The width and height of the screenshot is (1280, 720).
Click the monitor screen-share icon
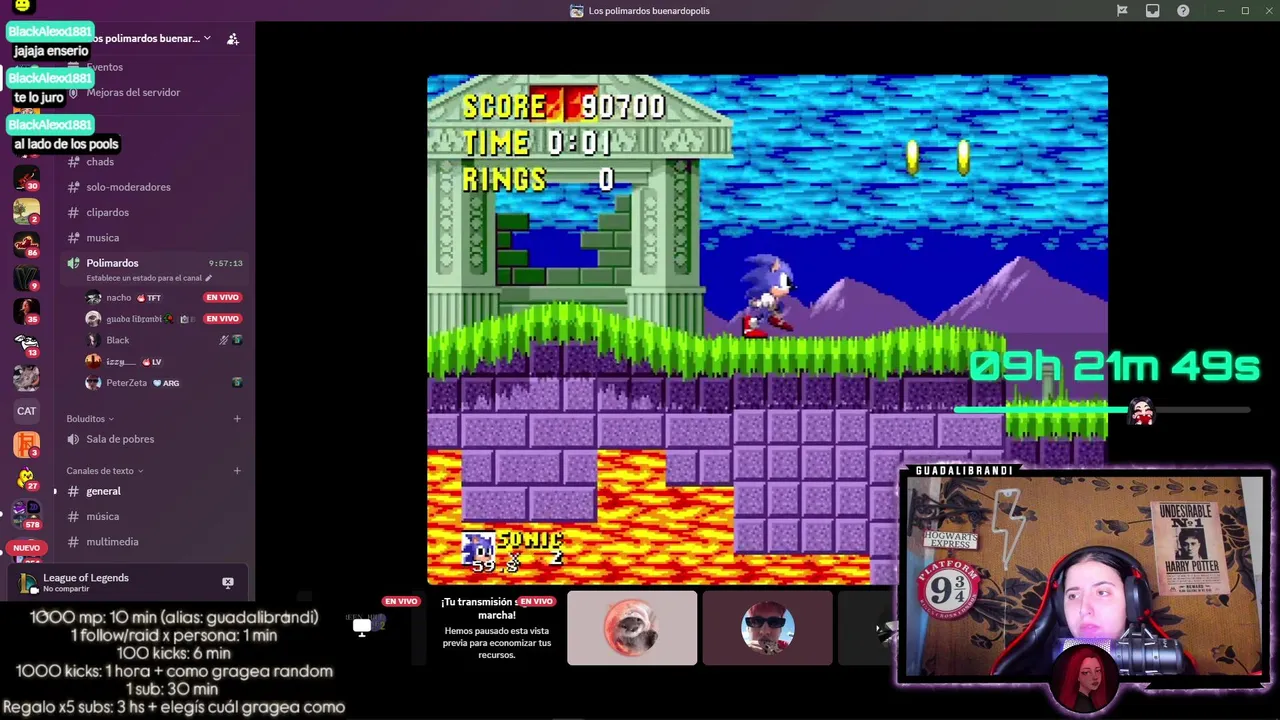coord(362,627)
